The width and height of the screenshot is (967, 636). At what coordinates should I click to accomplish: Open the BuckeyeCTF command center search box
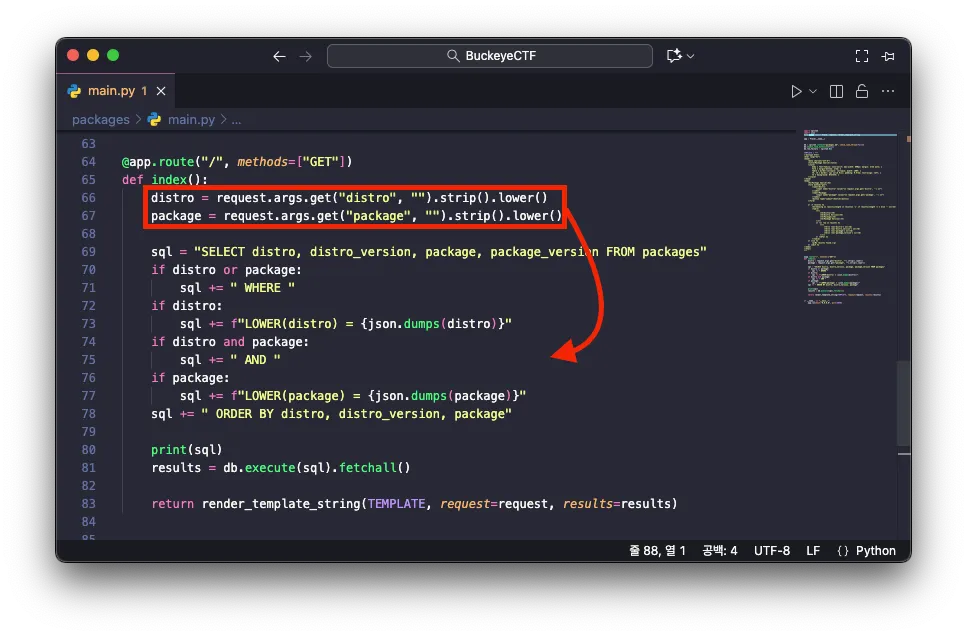(x=490, y=56)
